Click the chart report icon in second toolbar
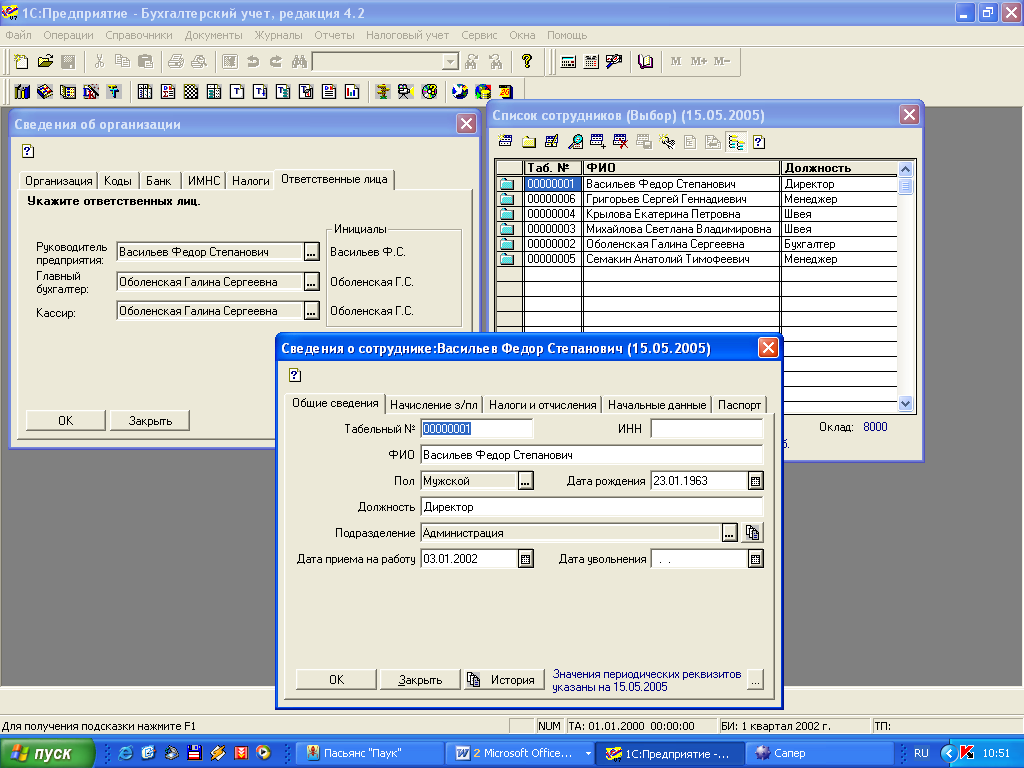Screen dimensions: 1024x768 click(x=352, y=91)
